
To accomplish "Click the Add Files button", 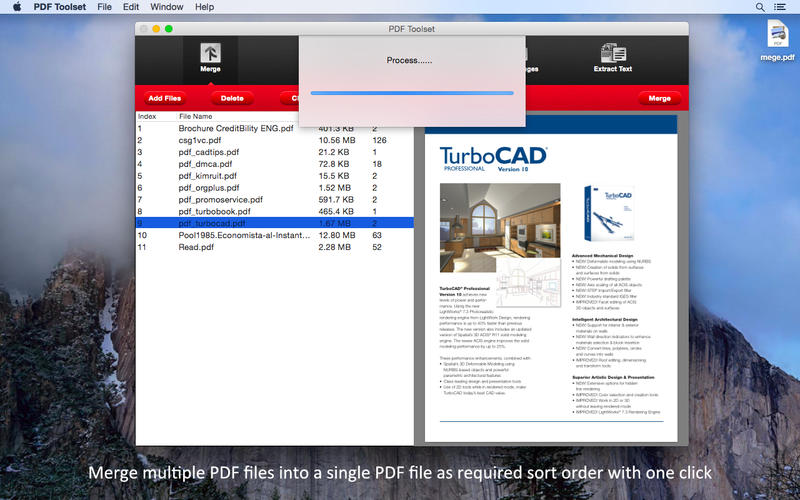I will pos(165,98).
